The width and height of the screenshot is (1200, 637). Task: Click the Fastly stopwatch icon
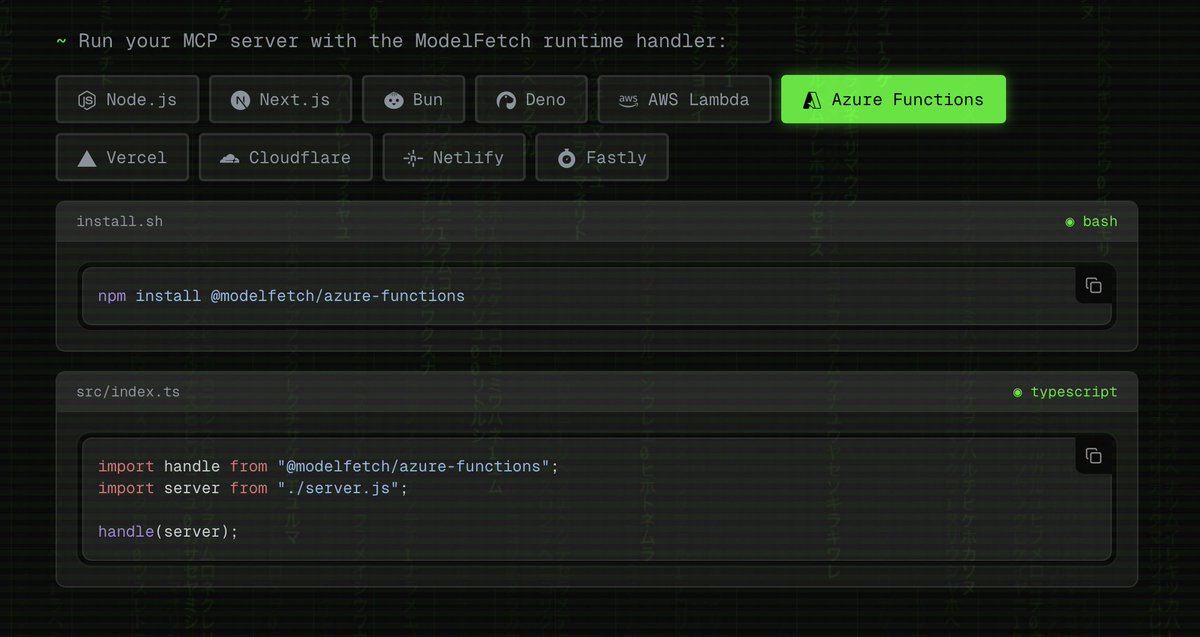566,158
